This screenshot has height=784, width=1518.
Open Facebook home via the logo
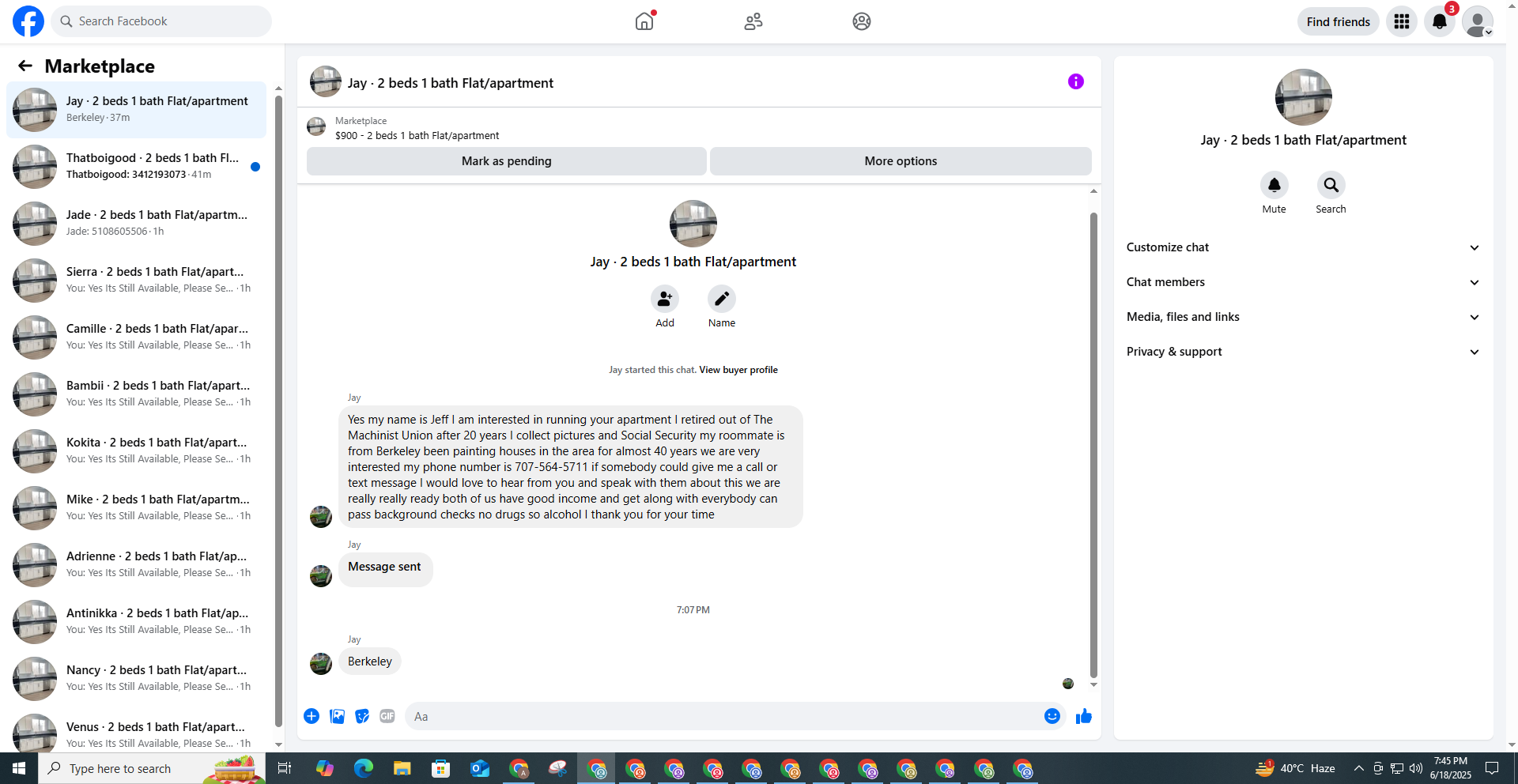28,21
